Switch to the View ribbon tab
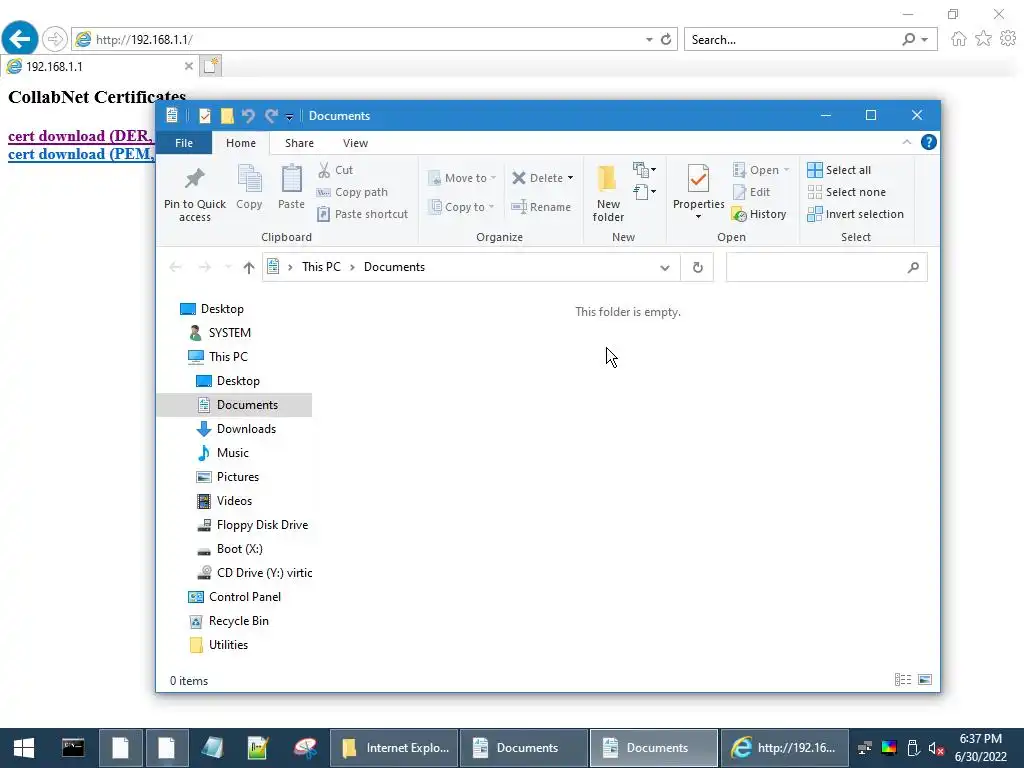This screenshot has height=768, width=1024. [355, 143]
